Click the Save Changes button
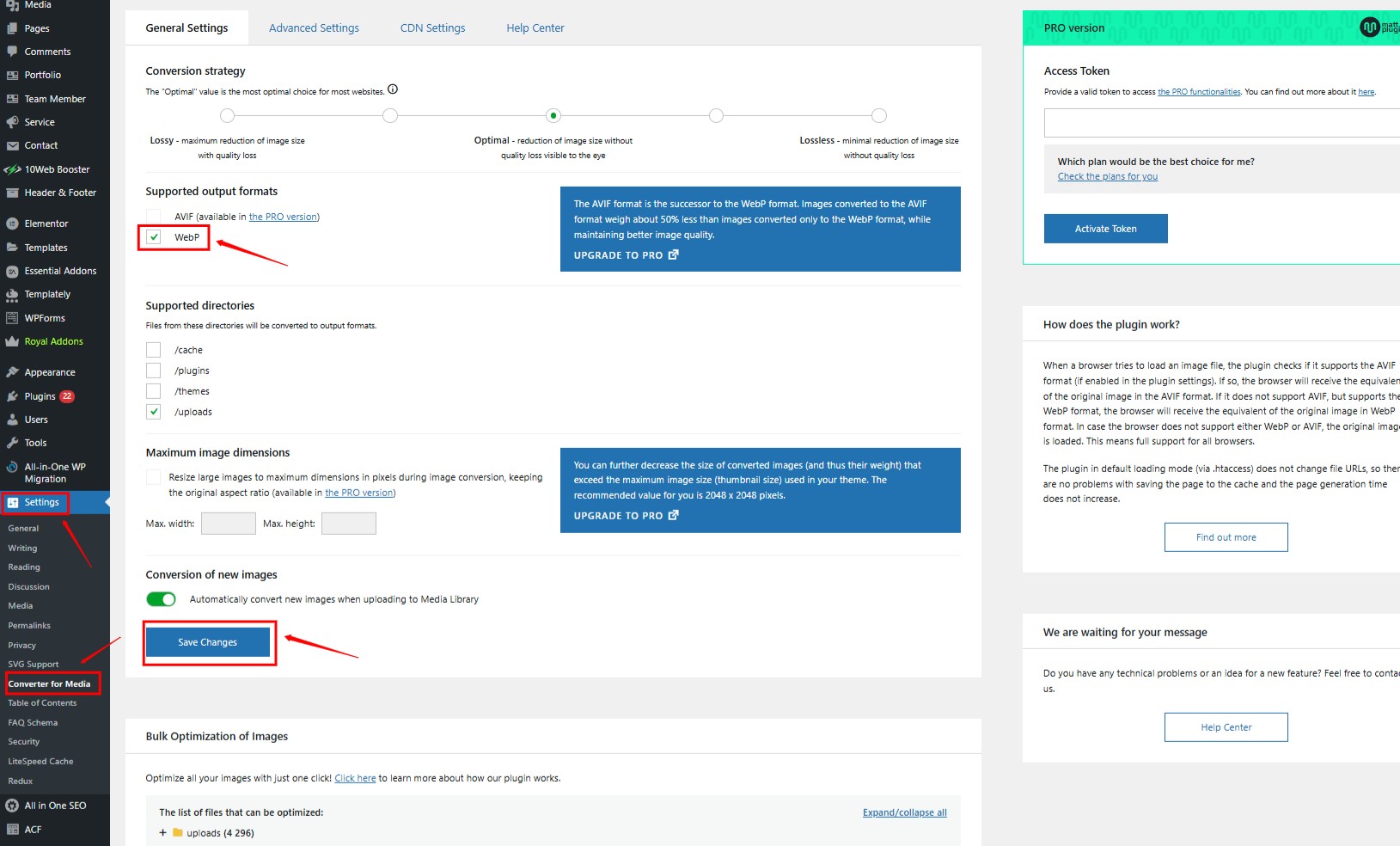 pos(208,642)
